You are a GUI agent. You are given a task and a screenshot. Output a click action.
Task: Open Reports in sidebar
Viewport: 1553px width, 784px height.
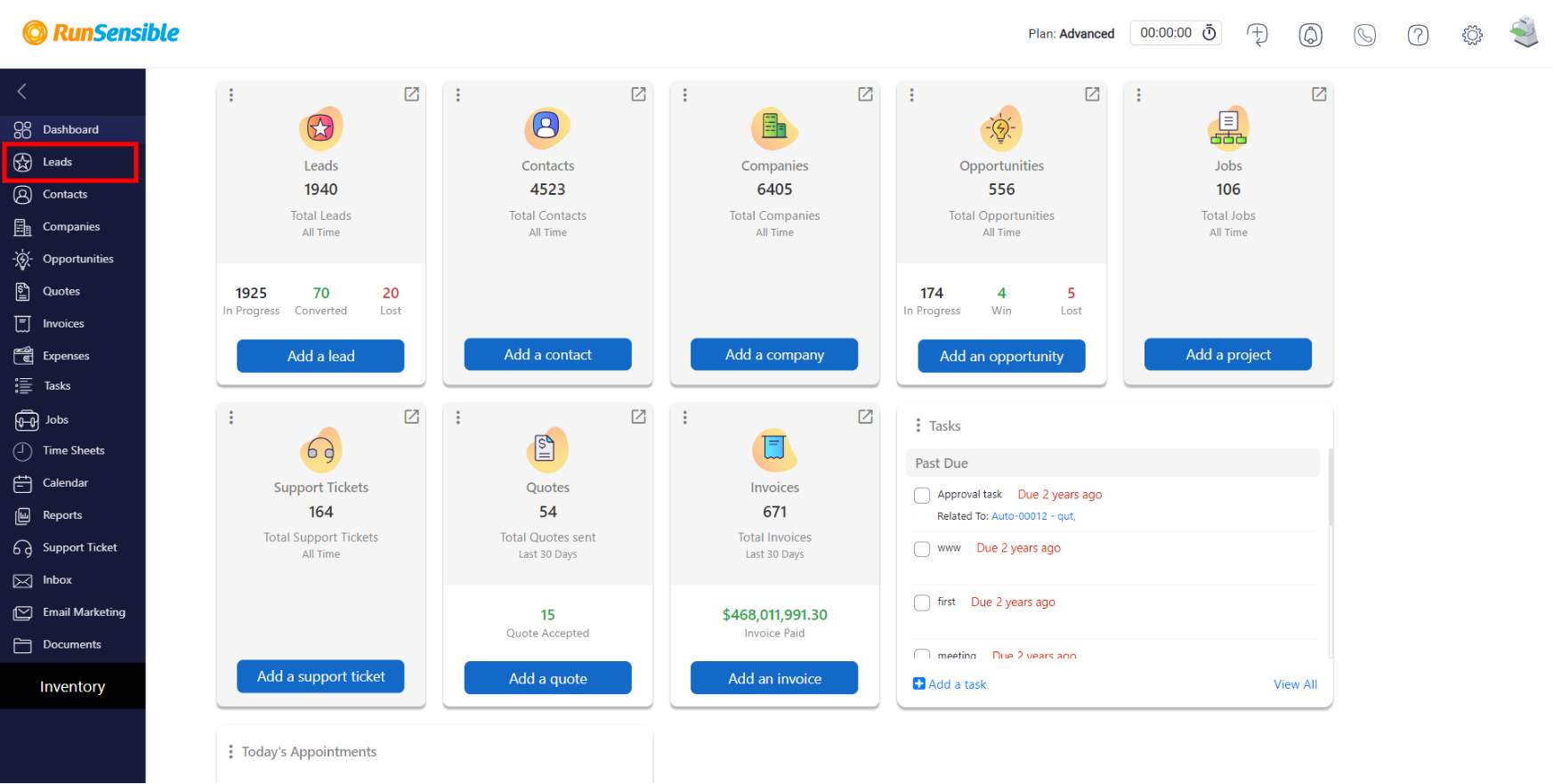[72, 515]
